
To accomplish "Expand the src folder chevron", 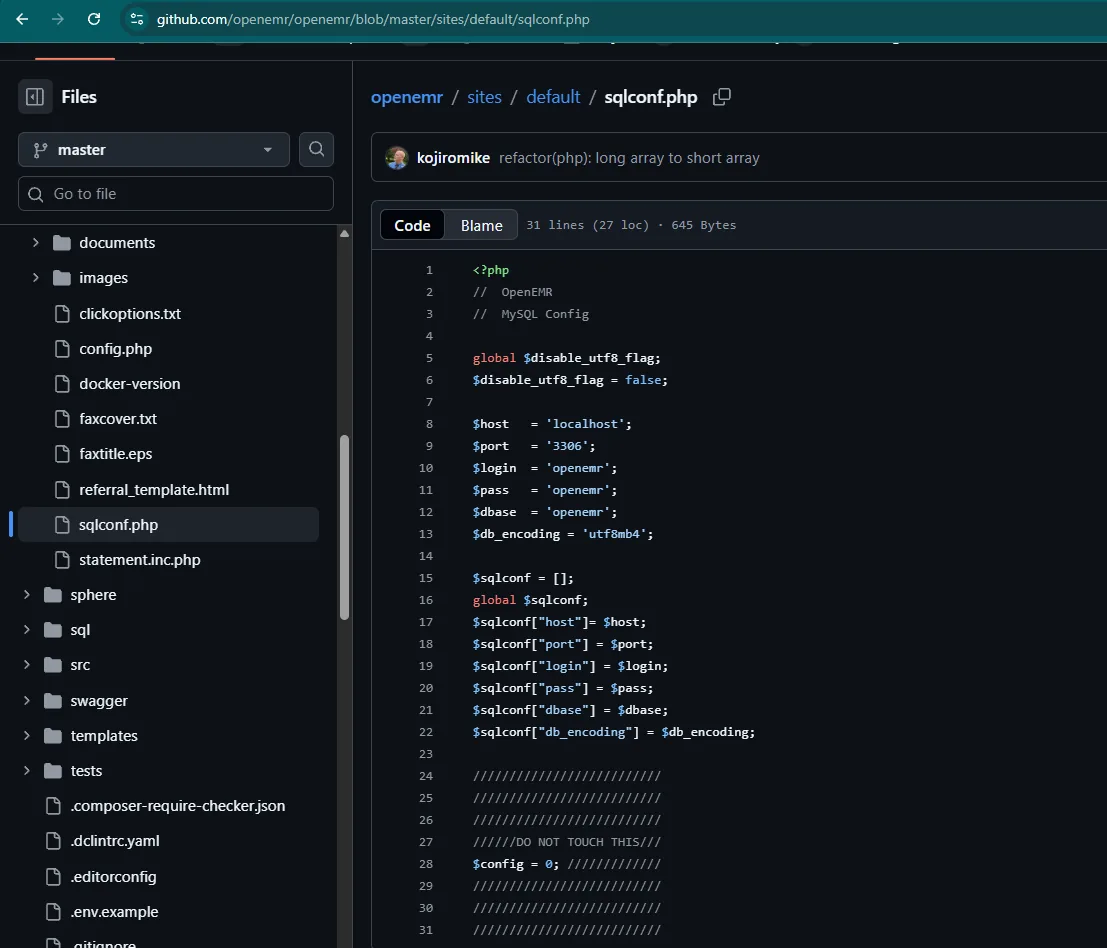I will pos(27,664).
